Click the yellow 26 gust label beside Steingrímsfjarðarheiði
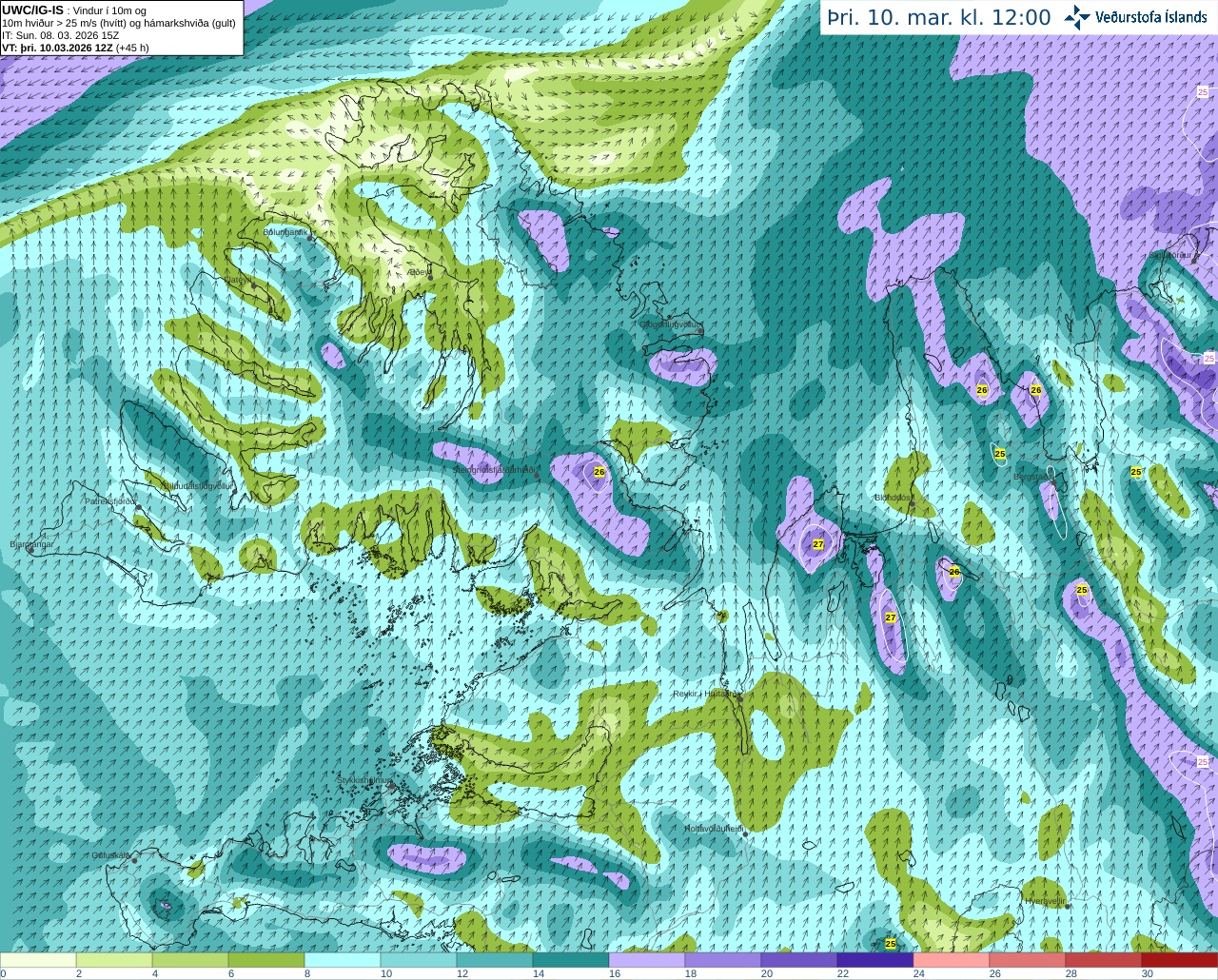This screenshot has height=980, width=1218. 599,472
